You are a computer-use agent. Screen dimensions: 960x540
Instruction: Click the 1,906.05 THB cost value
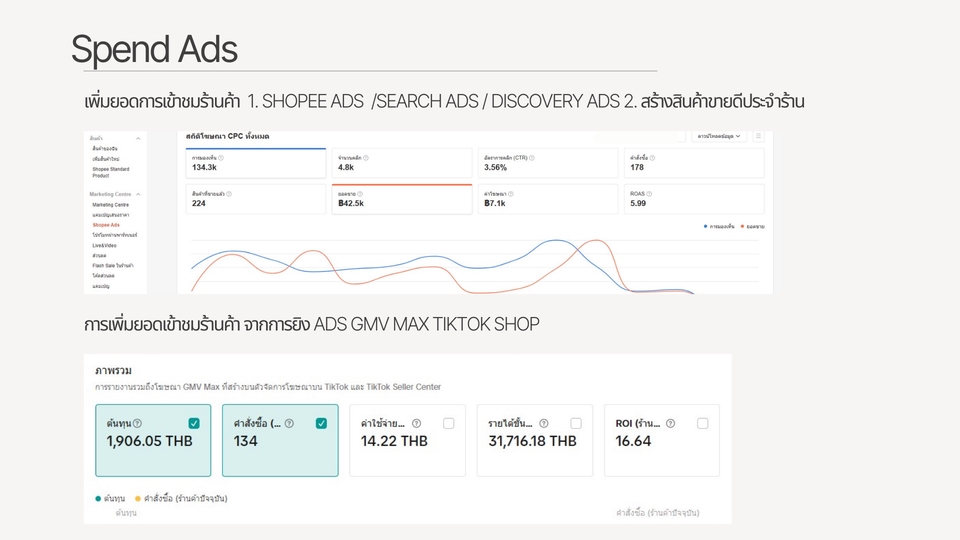[149, 441]
